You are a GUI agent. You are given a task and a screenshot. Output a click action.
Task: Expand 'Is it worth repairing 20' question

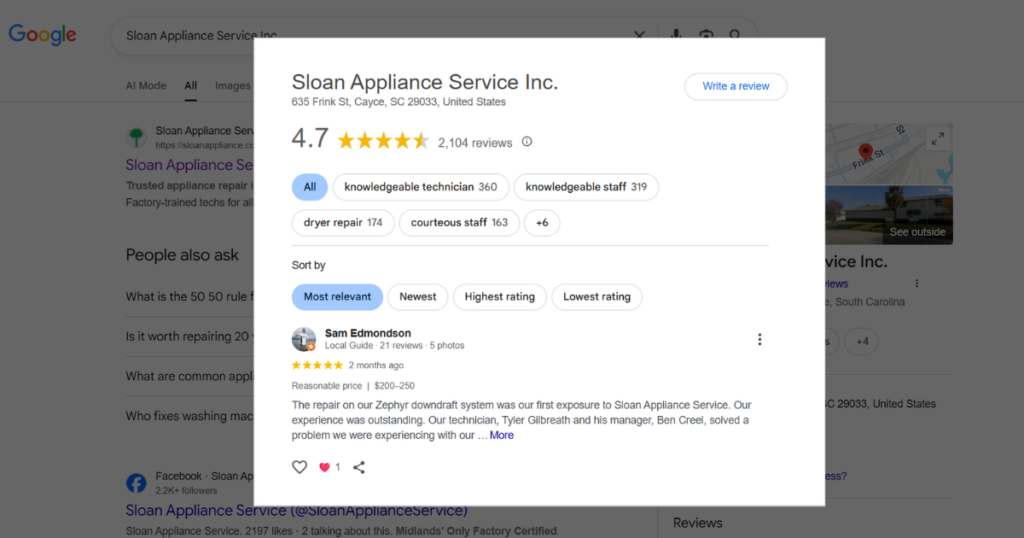[x=189, y=336]
